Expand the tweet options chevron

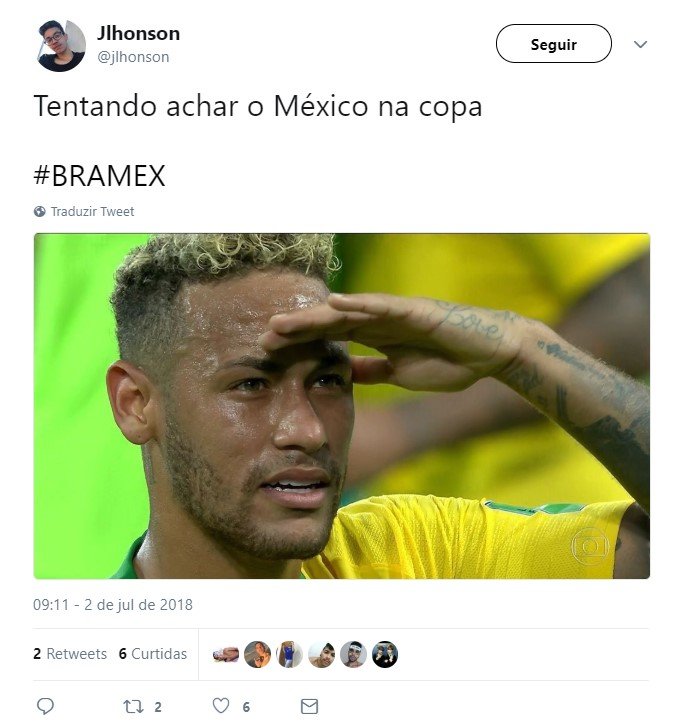(x=640, y=44)
